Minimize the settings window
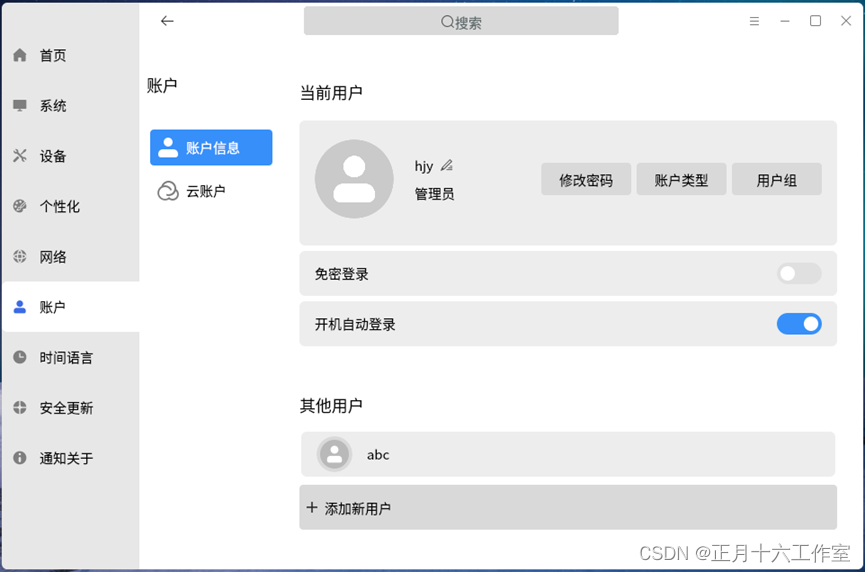This screenshot has height=572, width=865. coord(784,21)
